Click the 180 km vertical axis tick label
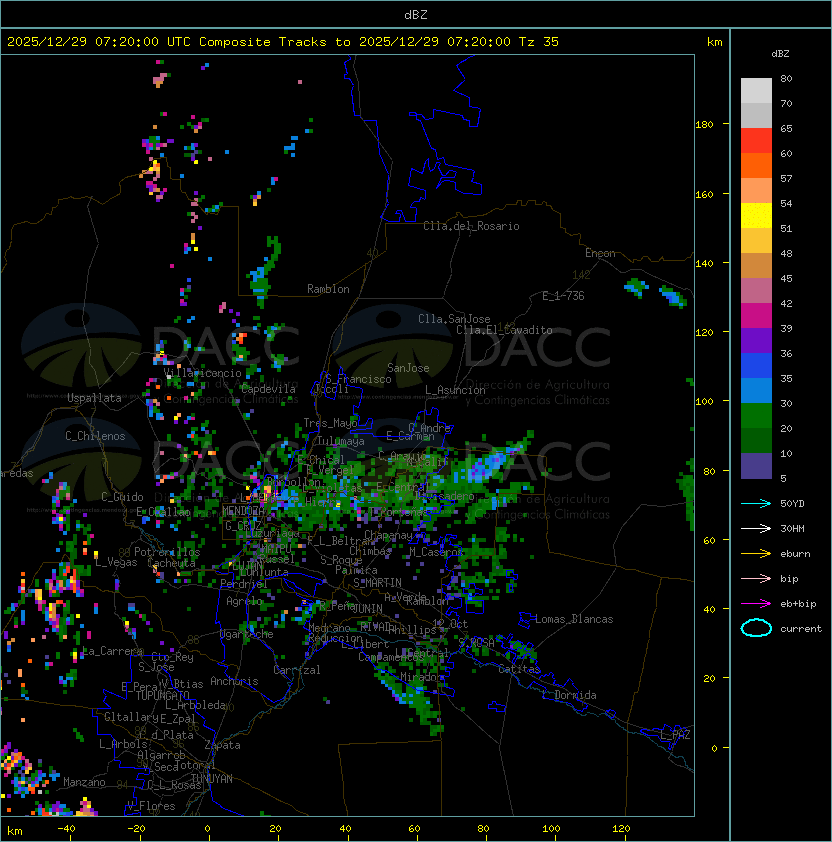832x842 pixels. click(704, 124)
